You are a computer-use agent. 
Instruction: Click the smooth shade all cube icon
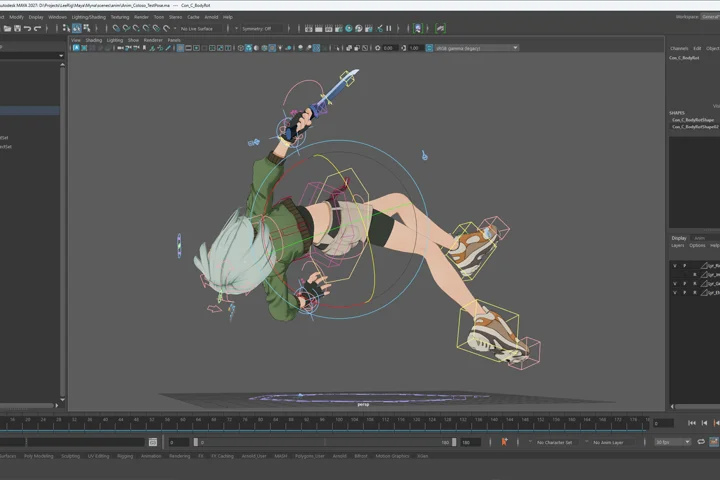click(248, 48)
